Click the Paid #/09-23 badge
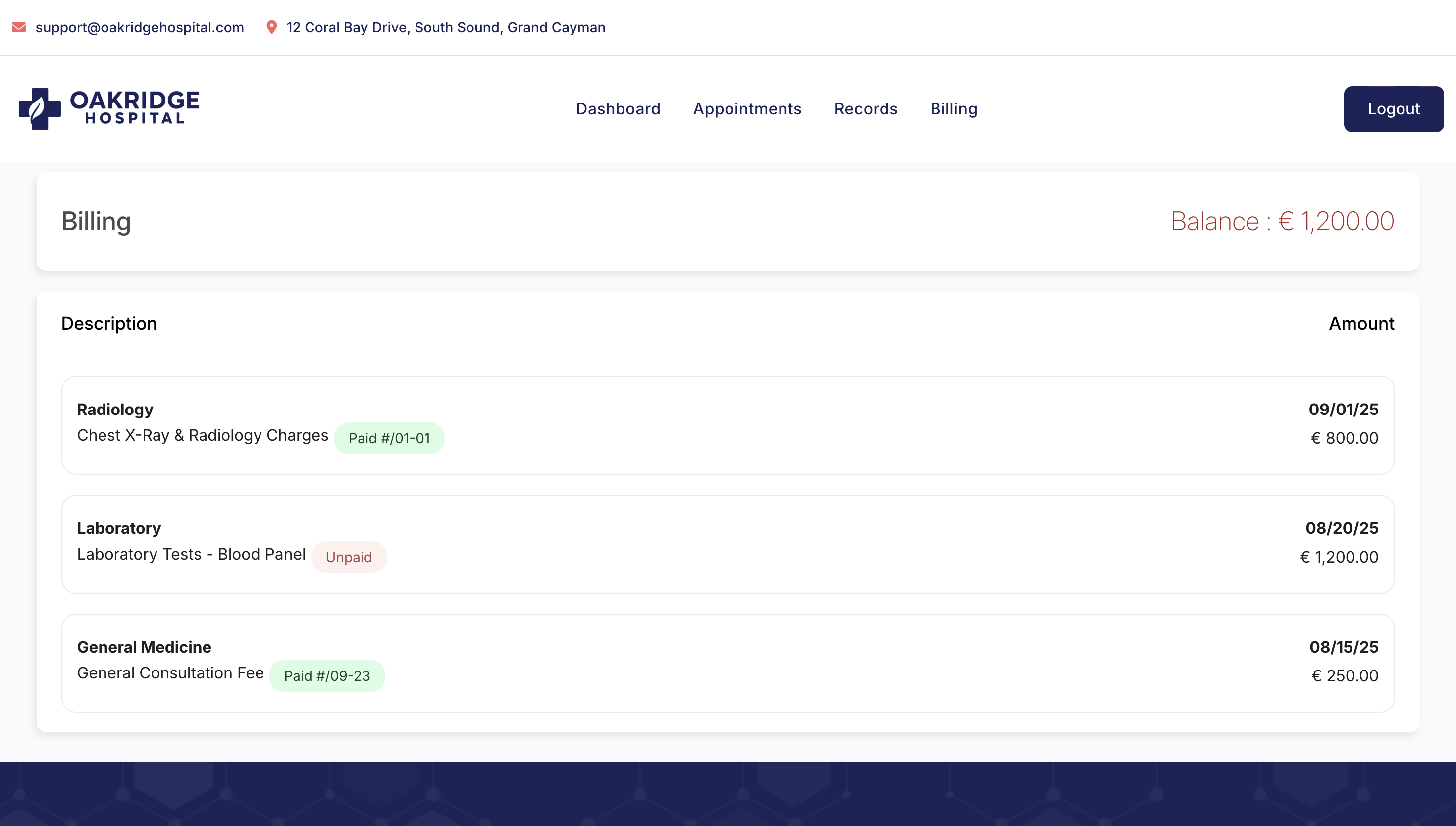 pos(327,675)
